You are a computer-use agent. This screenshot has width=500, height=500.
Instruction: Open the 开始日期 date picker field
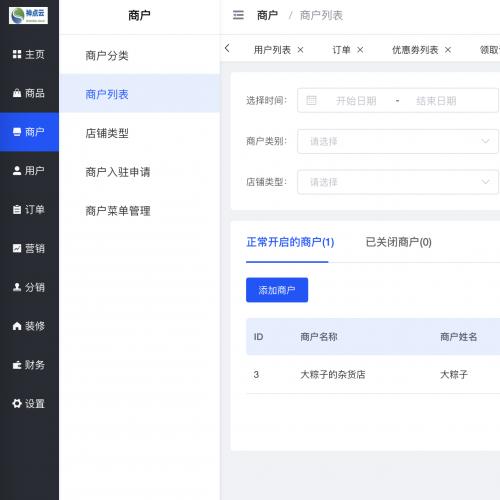point(356,101)
